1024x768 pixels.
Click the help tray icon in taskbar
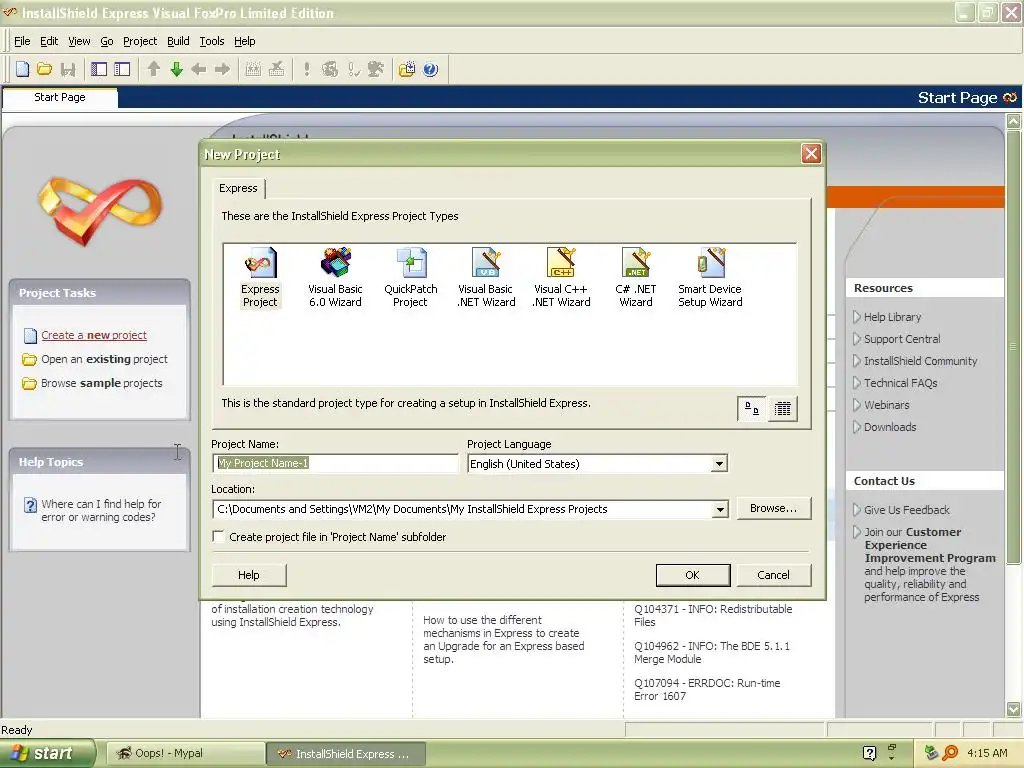click(869, 753)
